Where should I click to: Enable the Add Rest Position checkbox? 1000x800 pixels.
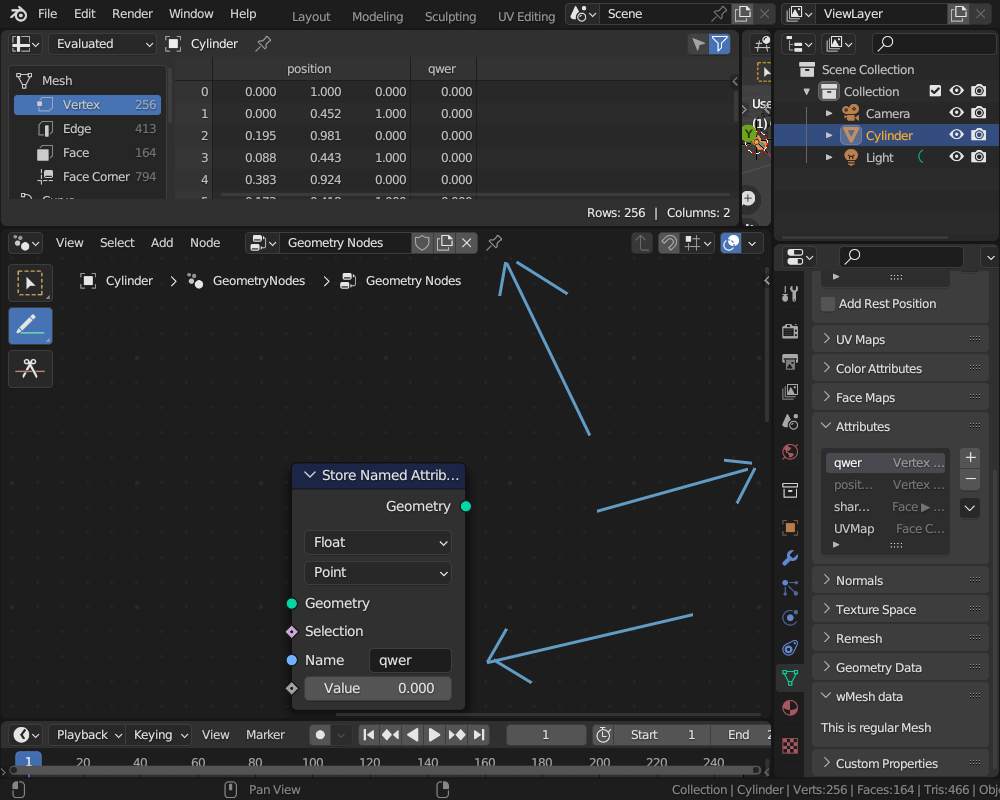click(828, 304)
